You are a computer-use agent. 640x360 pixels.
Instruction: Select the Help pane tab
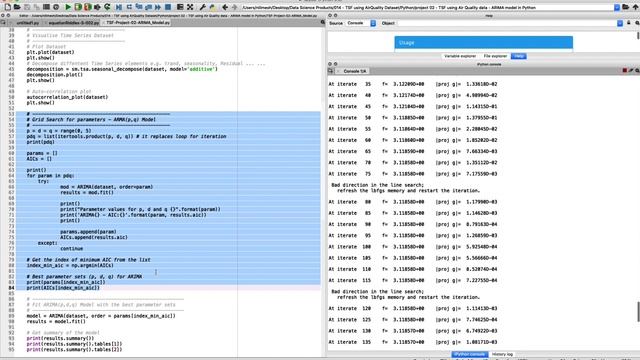click(519, 56)
